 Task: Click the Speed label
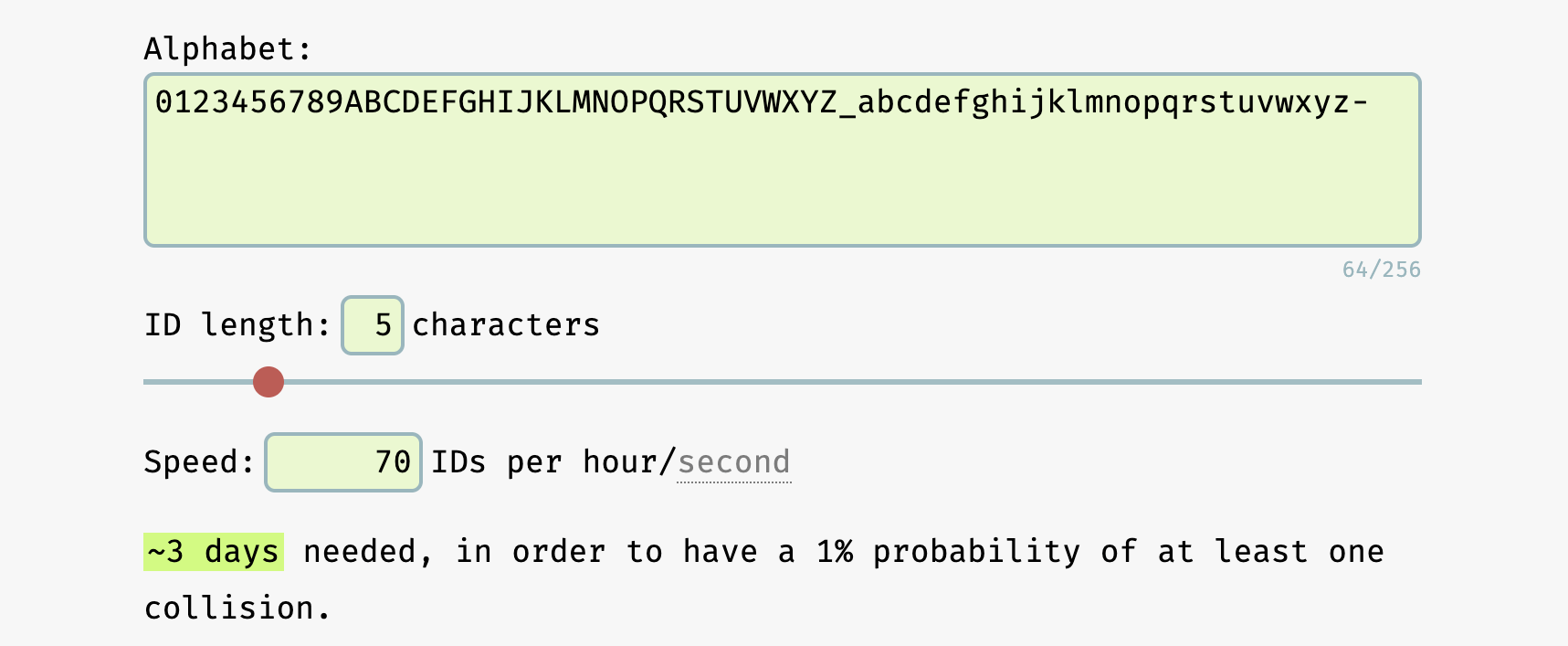pyautogui.click(x=199, y=462)
